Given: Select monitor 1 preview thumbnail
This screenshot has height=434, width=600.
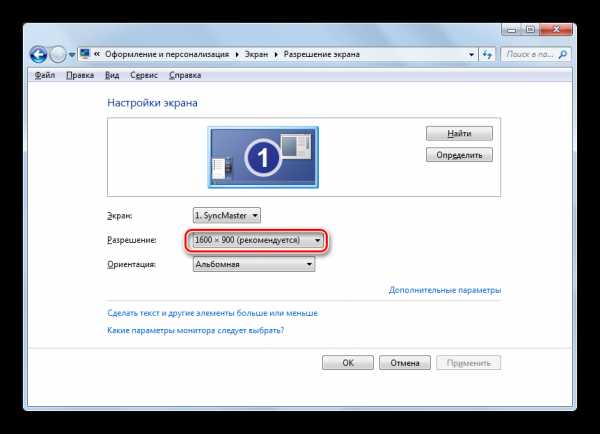Looking at the screenshot, I should coord(263,157).
